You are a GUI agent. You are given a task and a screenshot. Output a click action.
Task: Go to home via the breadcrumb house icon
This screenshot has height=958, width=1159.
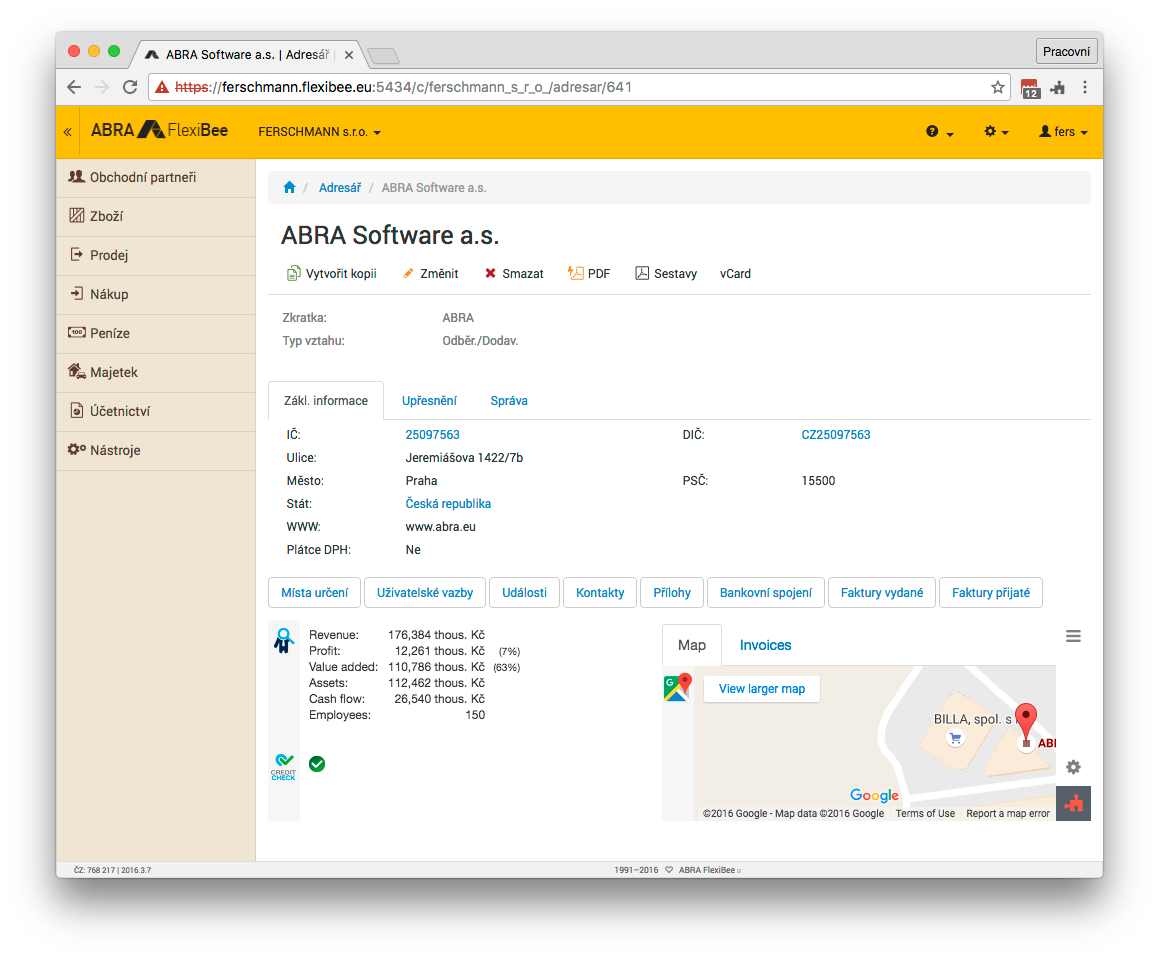[x=290, y=188]
